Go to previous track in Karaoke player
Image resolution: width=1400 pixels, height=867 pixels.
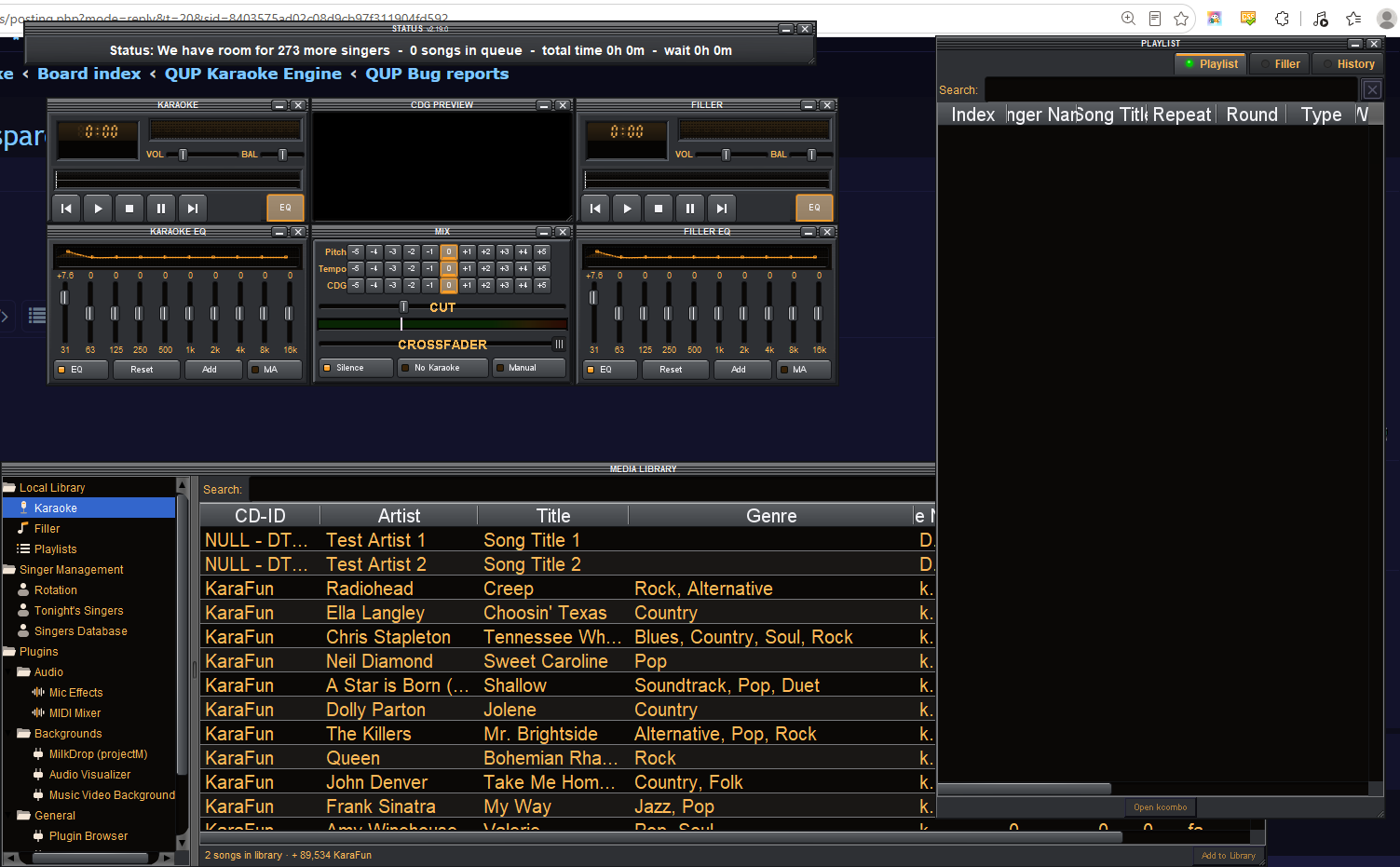click(x=66, y=209)
